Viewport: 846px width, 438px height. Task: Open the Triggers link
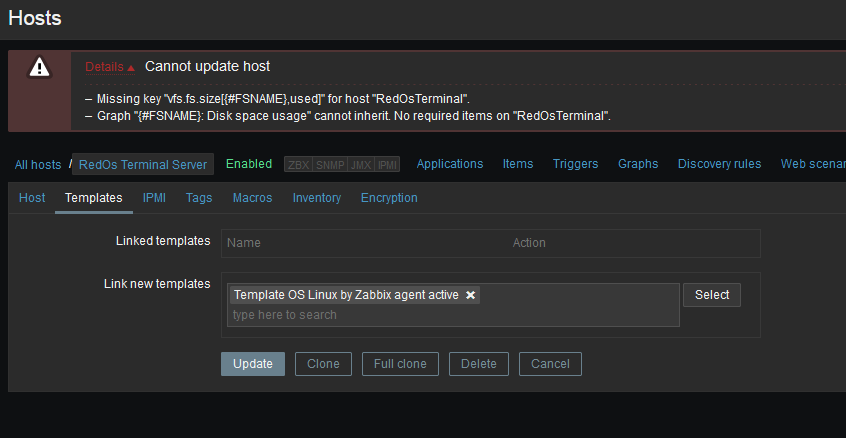(575, 164)
